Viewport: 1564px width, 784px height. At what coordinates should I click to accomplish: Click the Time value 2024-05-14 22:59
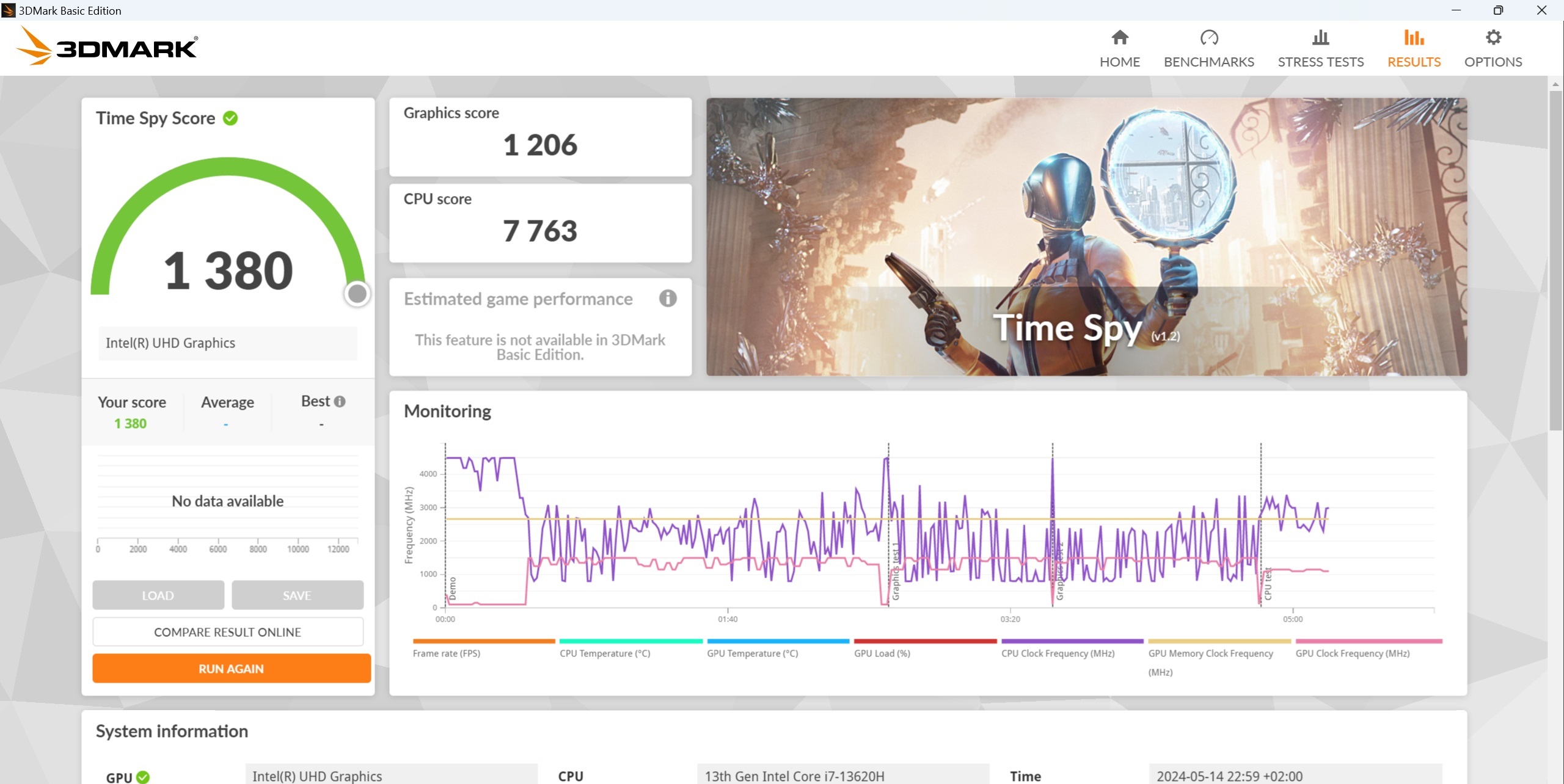(x=1295, y=775)
